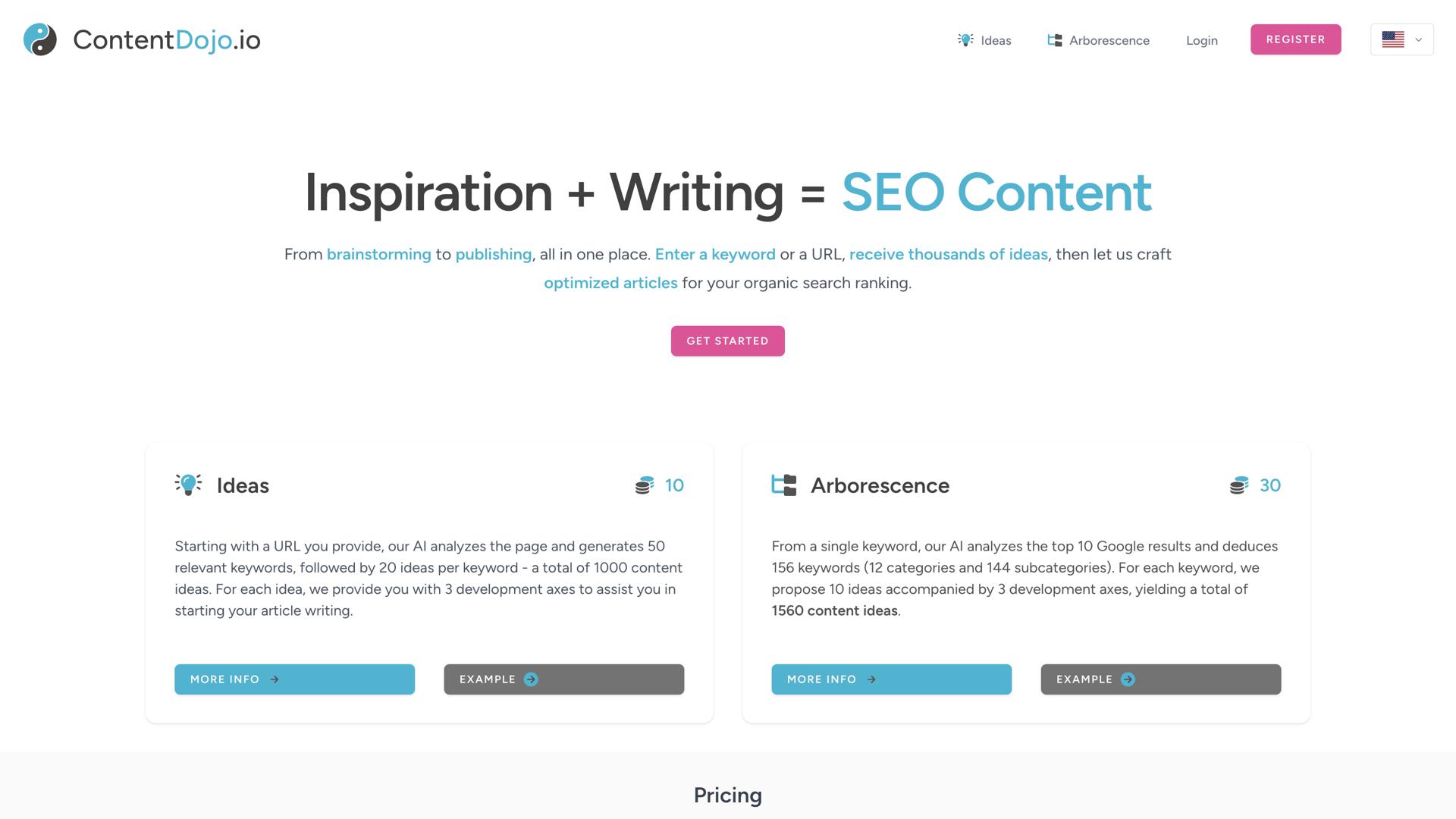
Task: Open the language selection dropdown
Action: (1401, 39)
